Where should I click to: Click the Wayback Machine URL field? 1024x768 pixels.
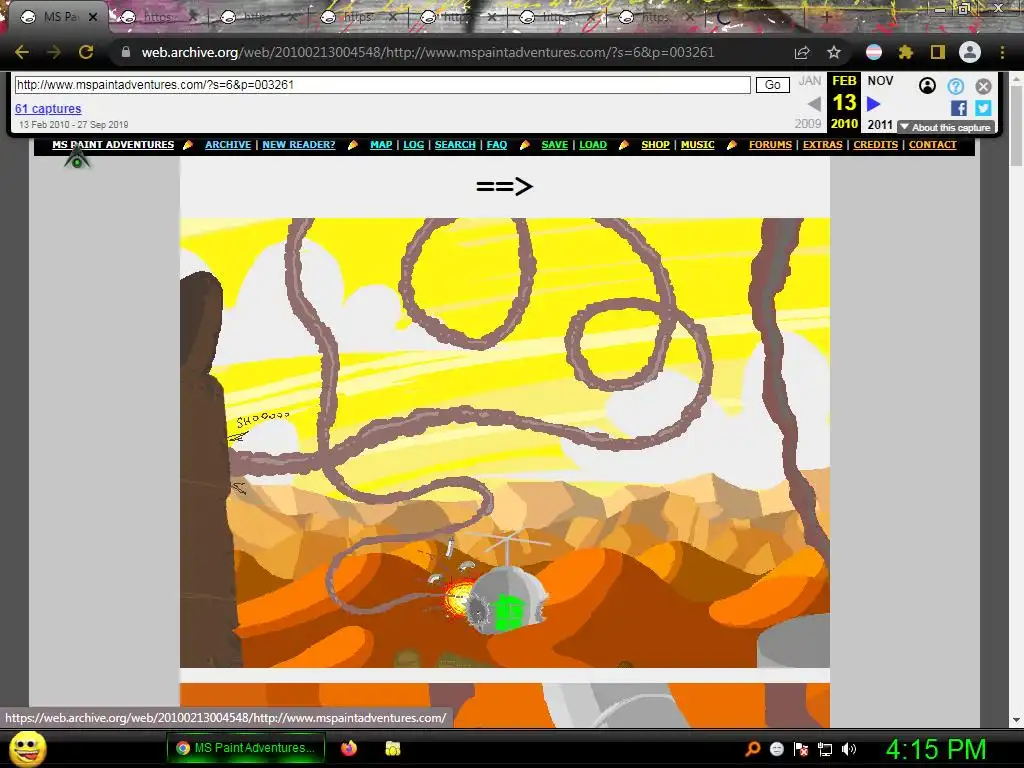383,85
